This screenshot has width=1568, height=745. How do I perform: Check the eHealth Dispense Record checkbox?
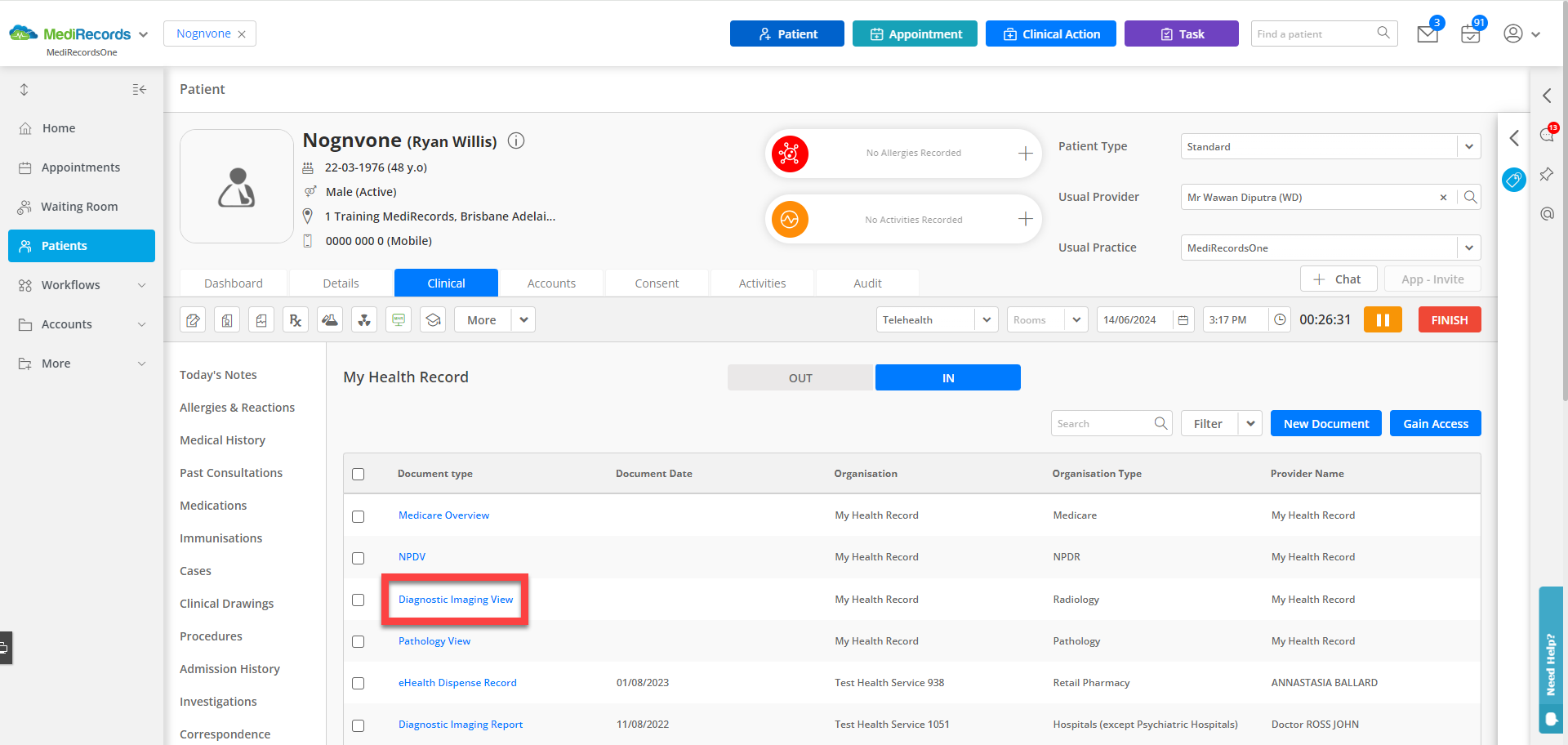point(358,683)
